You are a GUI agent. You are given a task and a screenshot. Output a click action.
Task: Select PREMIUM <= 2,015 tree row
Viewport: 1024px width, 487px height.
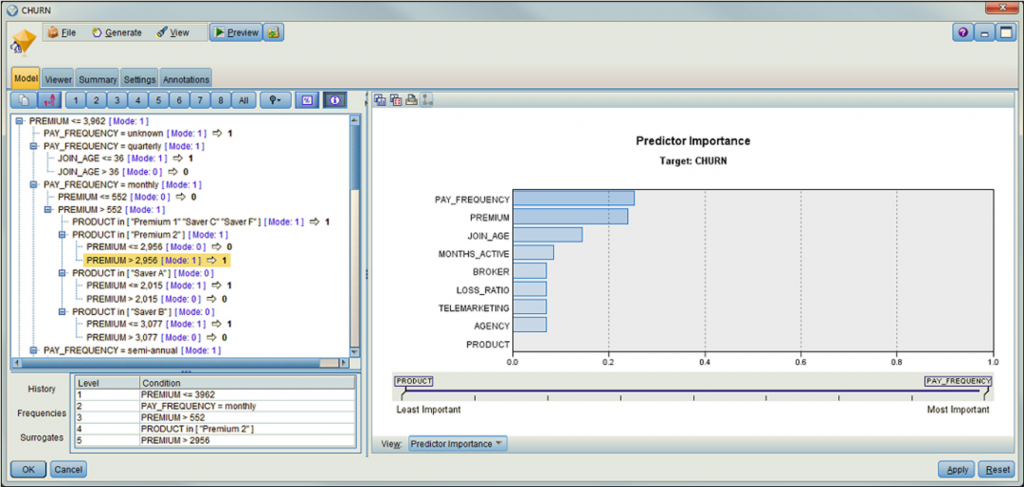(159, 286)
